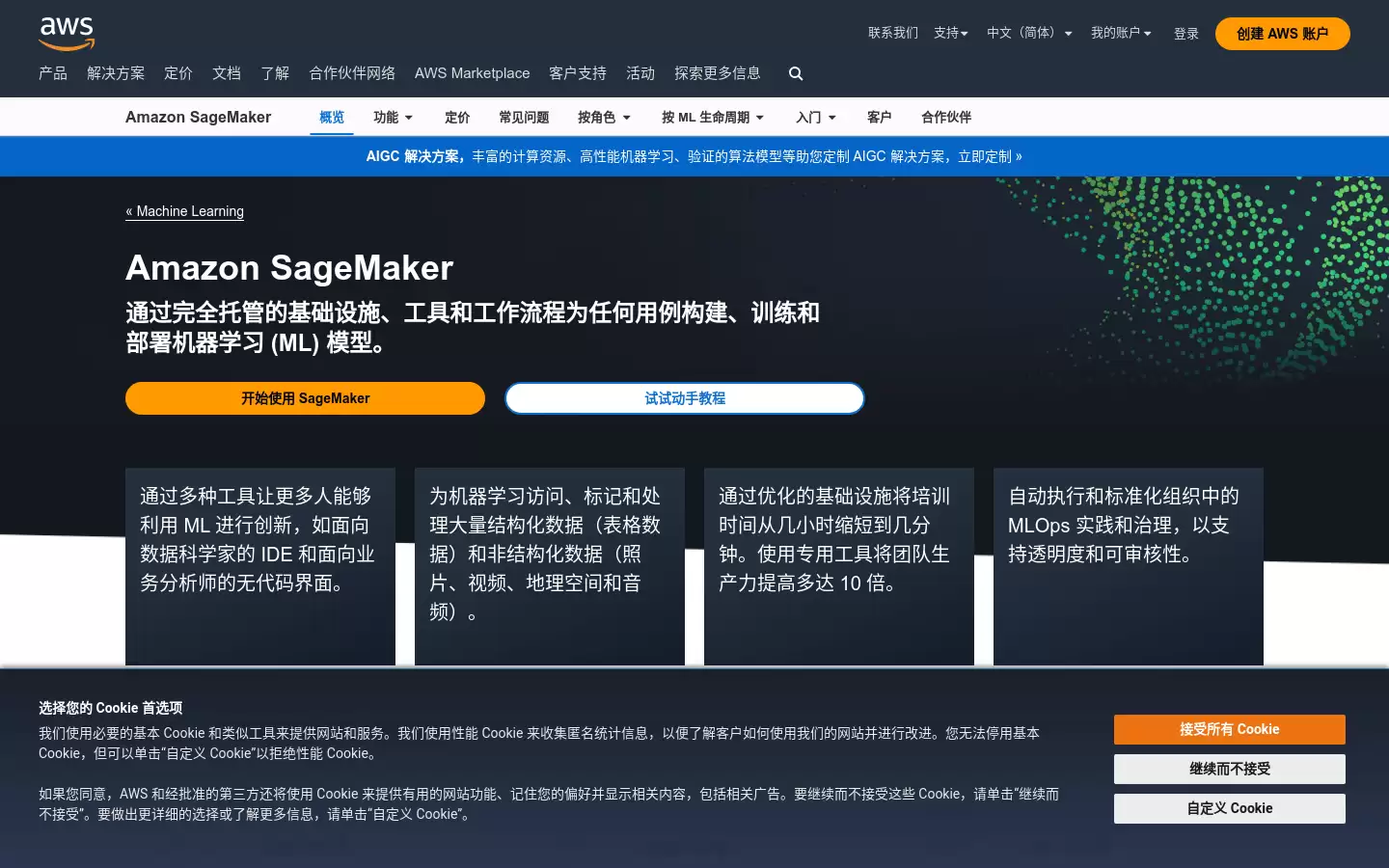Open the search magnifier icon

click(796, 73)
